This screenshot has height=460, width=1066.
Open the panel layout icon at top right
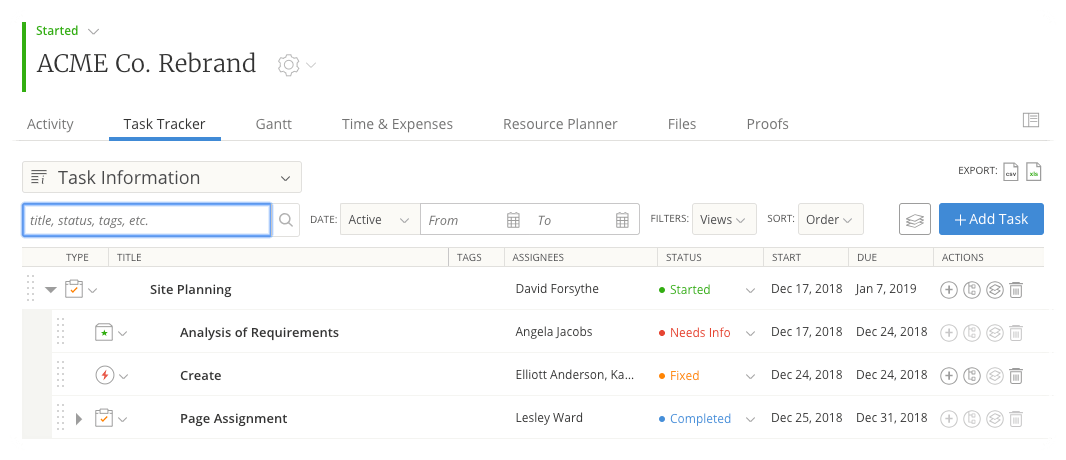pos(1031,120)
